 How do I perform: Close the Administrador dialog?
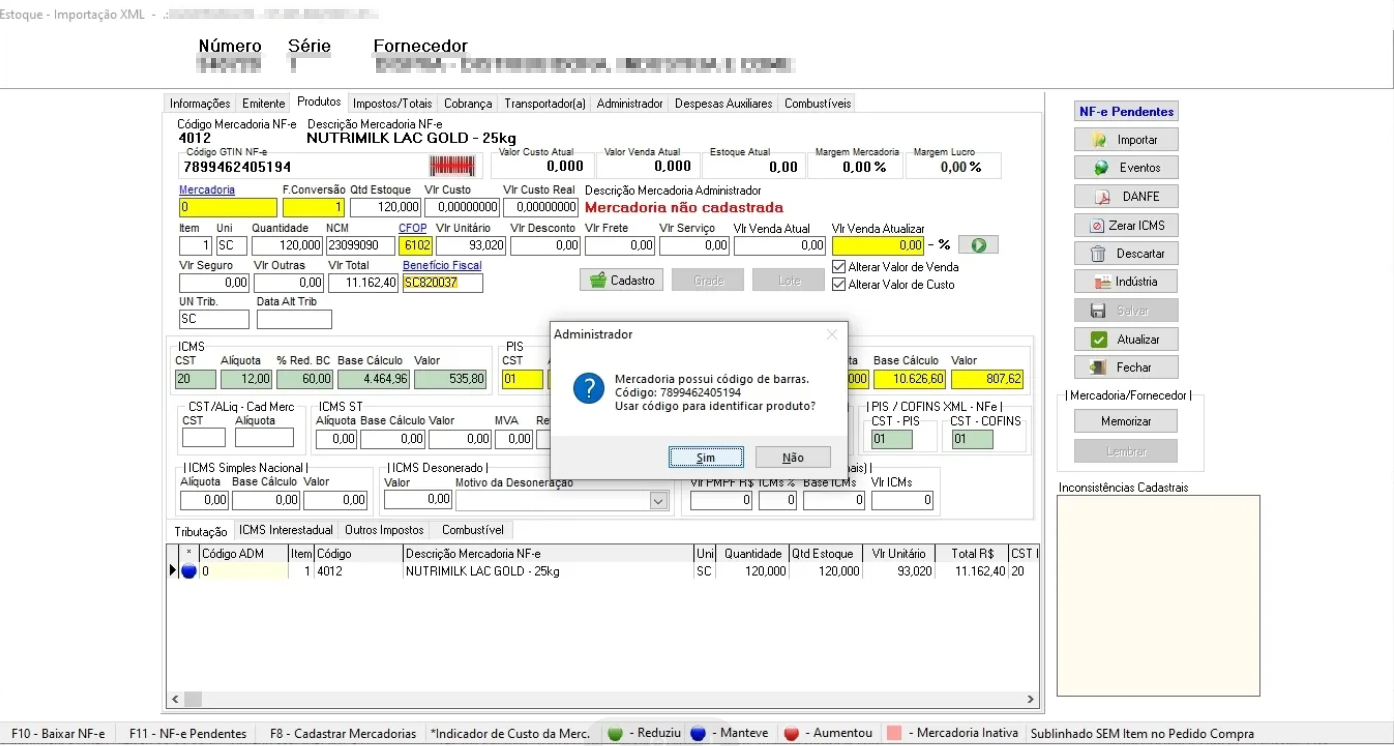click(x=832, y=334)
